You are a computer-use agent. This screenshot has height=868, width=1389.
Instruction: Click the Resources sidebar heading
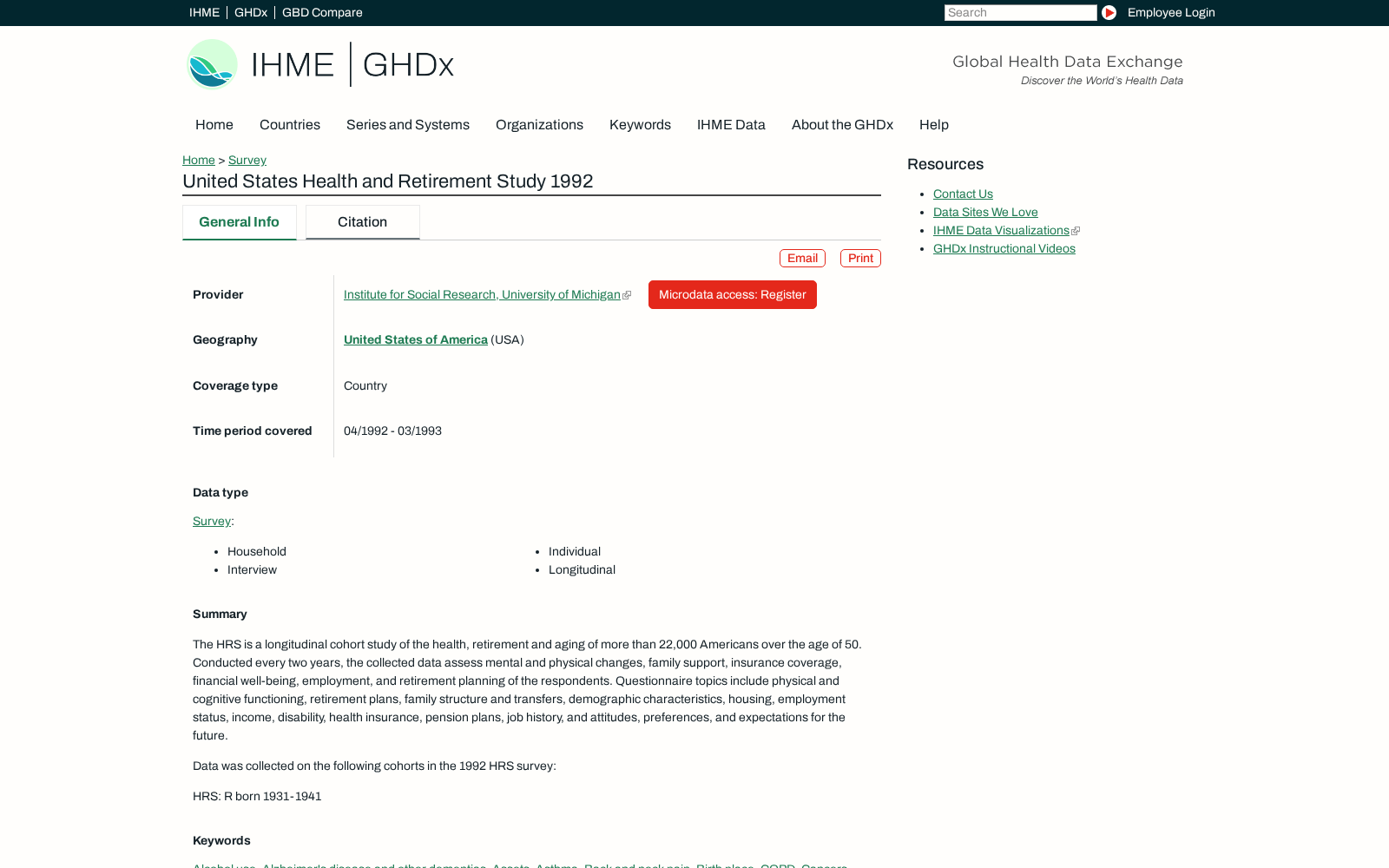945,164
